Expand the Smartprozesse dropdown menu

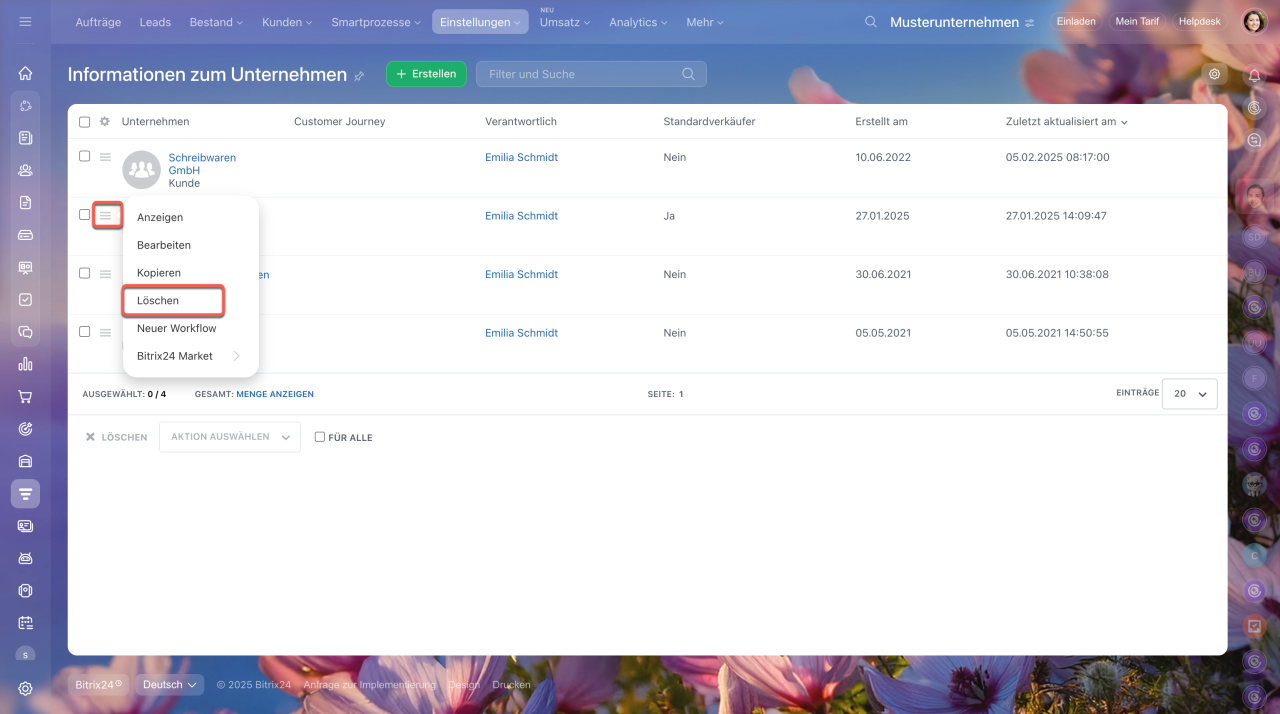[377, 22]
